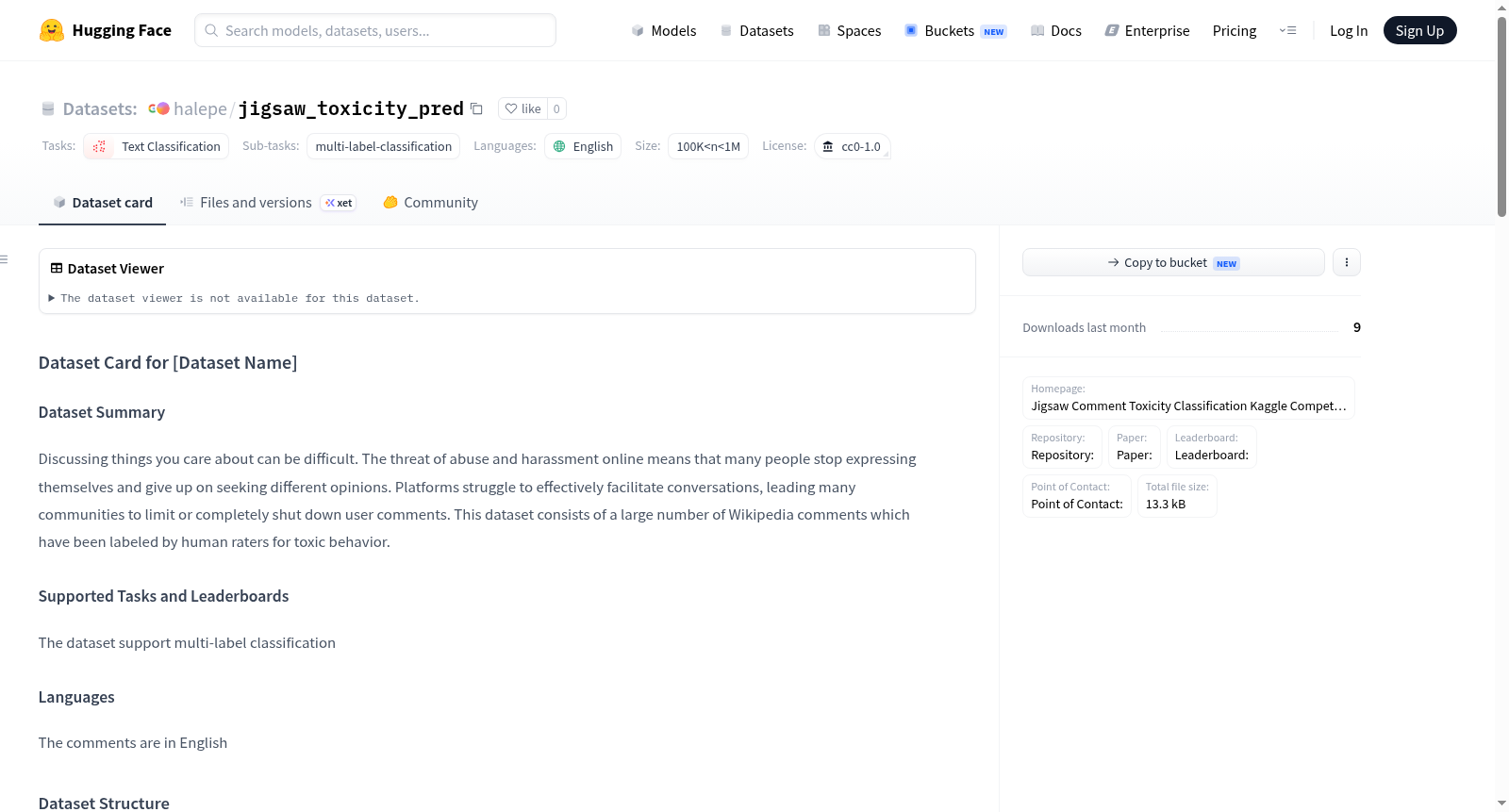
Task: Click the Sign Up button
Action: pyautogui.click(x=1419, y=30)
